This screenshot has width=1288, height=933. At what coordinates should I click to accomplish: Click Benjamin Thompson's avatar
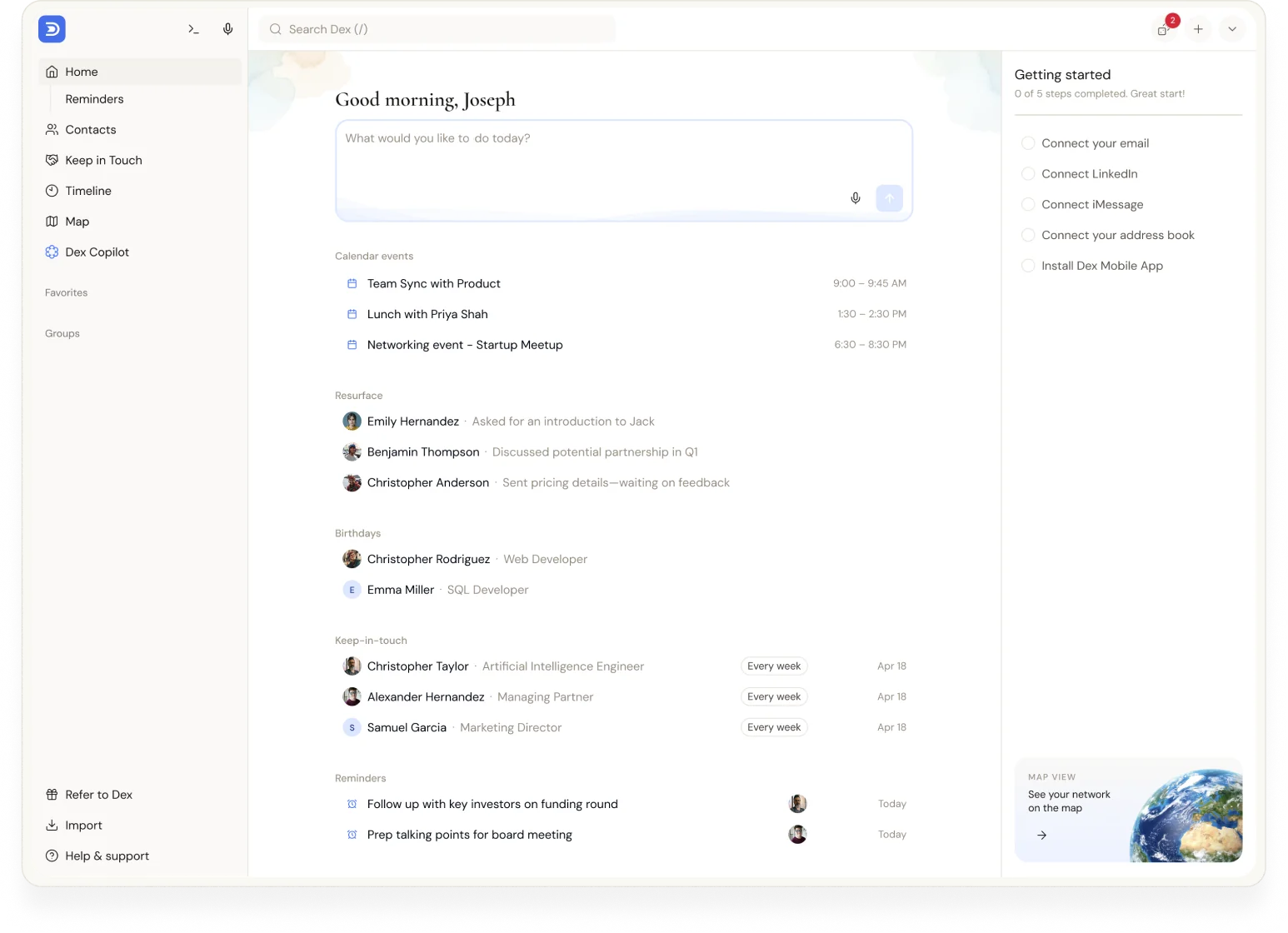[352, 452]
